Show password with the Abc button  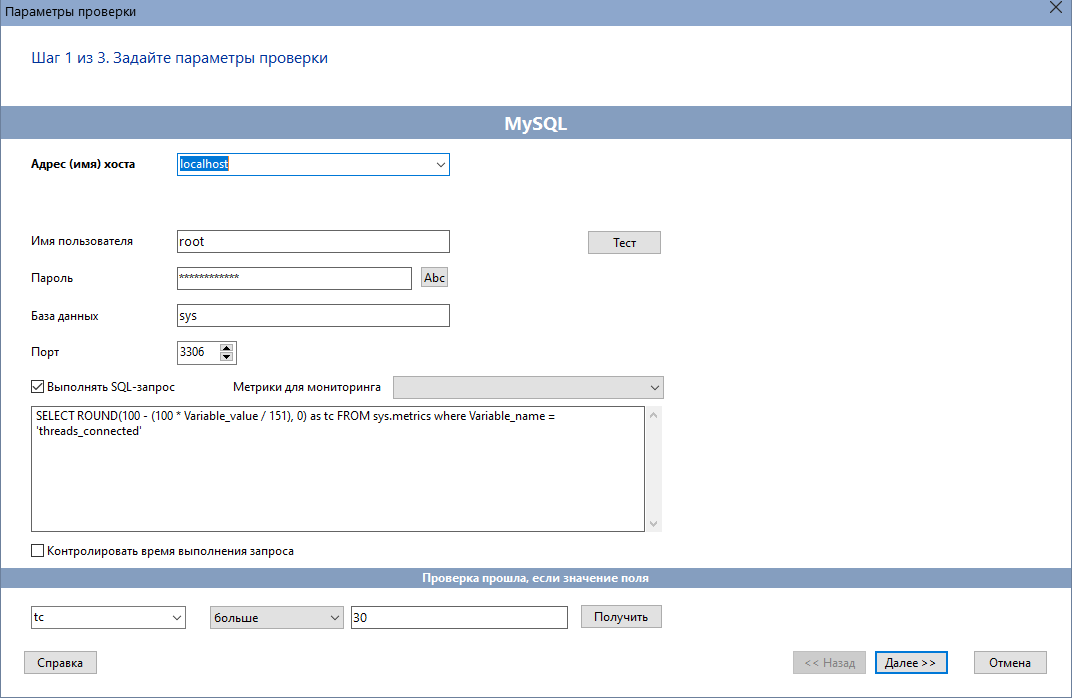tap(434, 278)
